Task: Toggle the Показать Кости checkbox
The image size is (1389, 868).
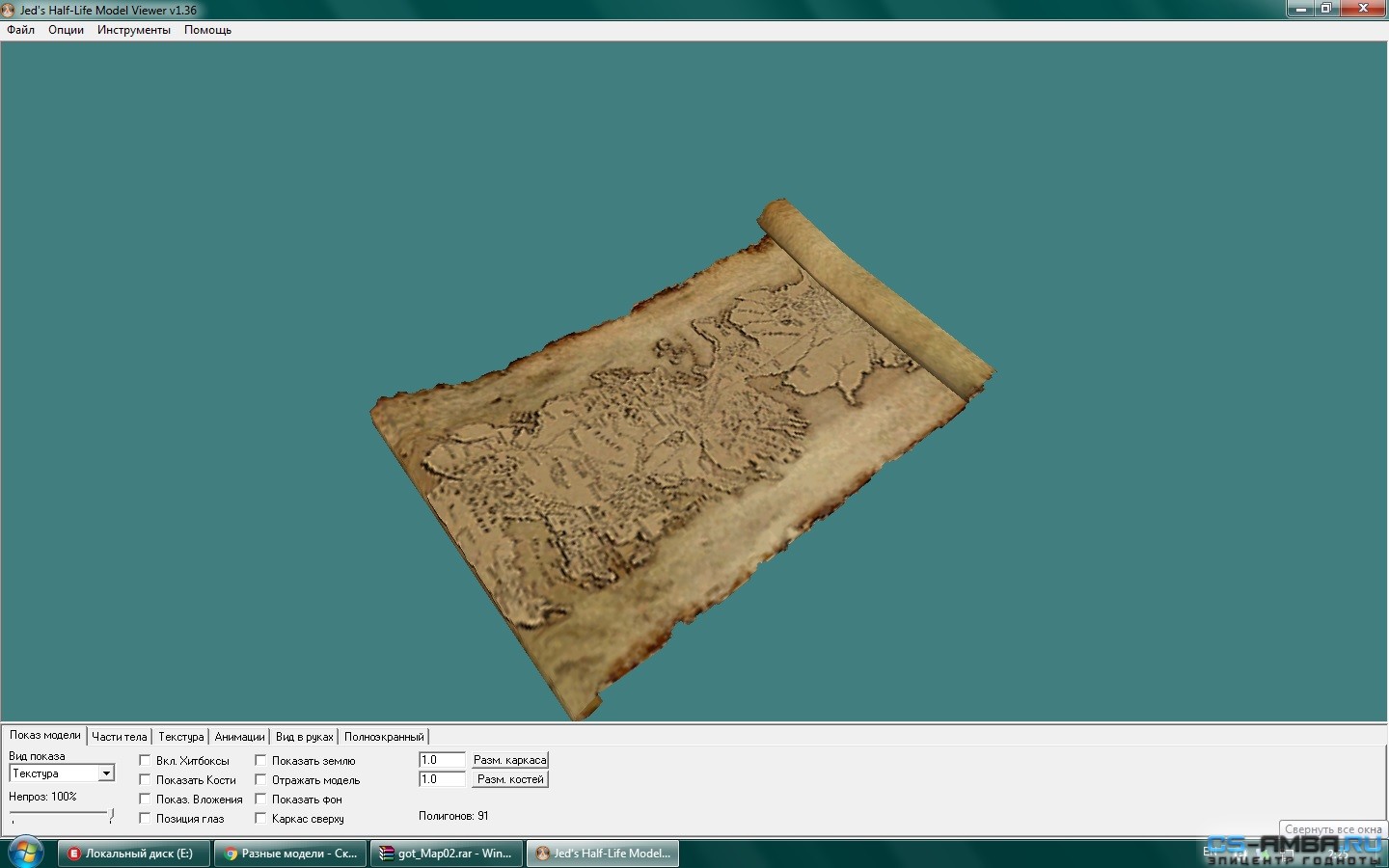Action: pyautogui.click(x=145, y=780)
